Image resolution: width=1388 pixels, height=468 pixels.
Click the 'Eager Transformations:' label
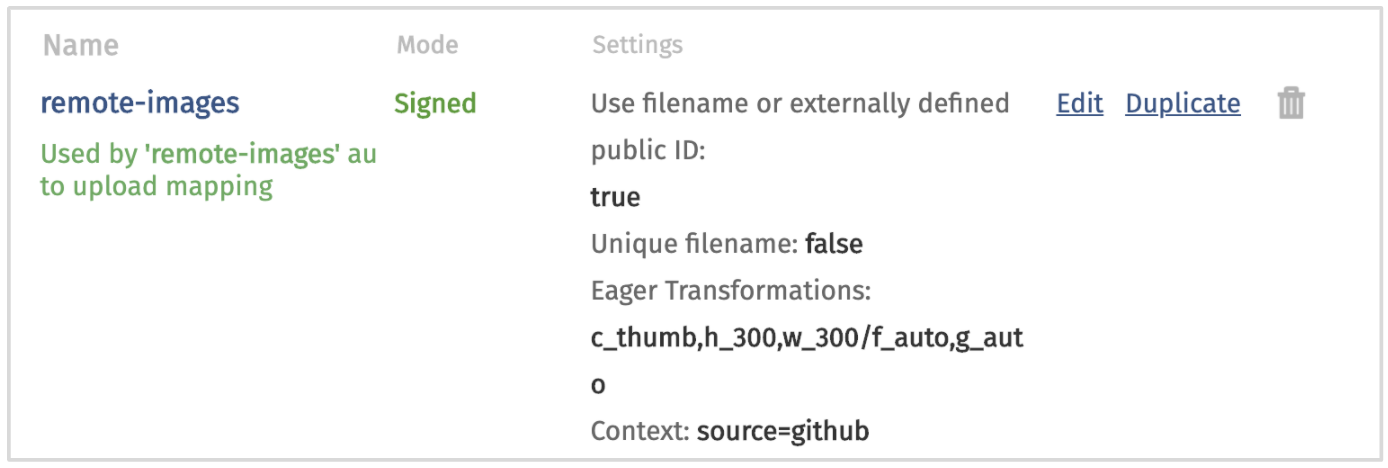(x=731, y=291)
